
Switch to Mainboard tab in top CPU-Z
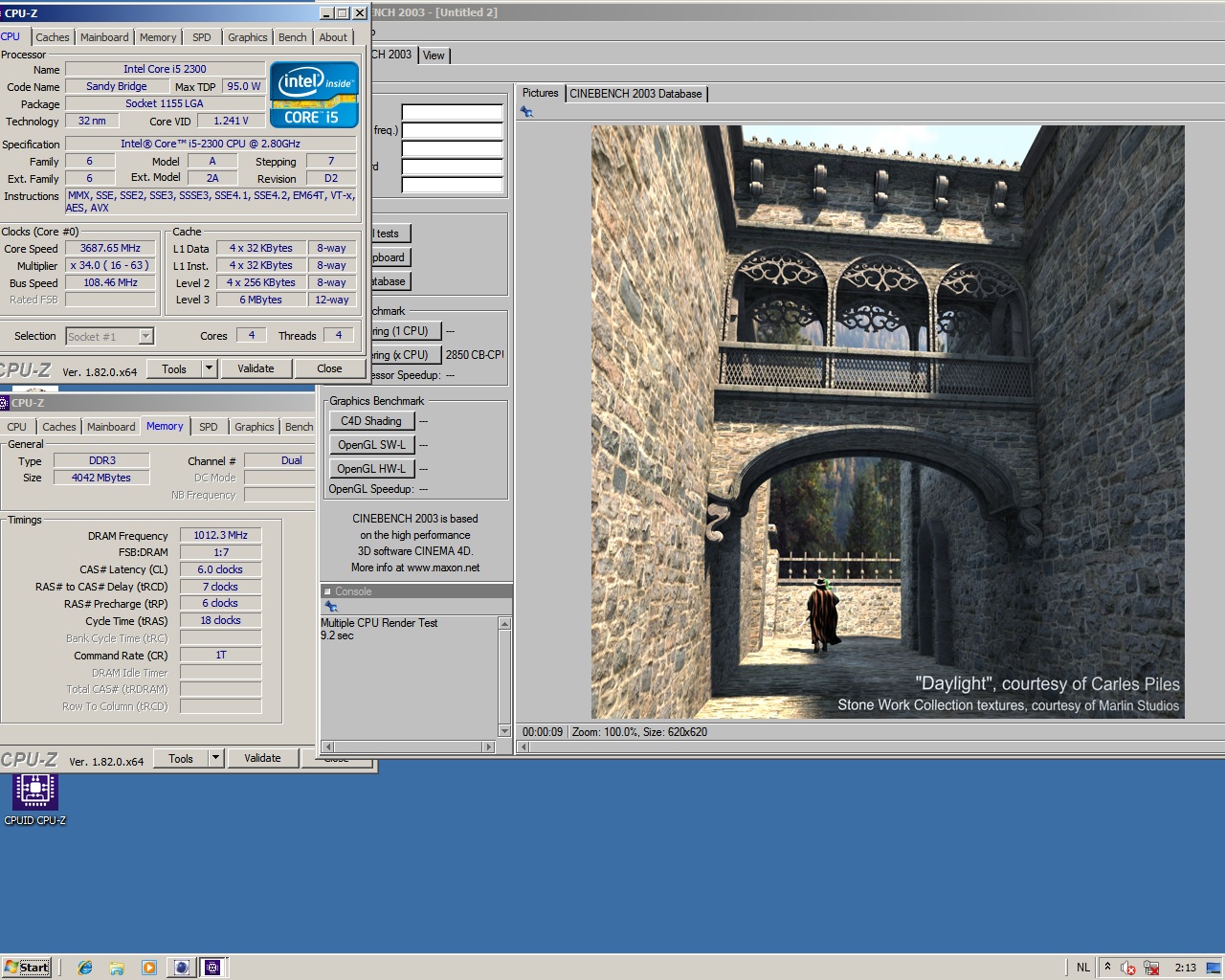point(104,37)
